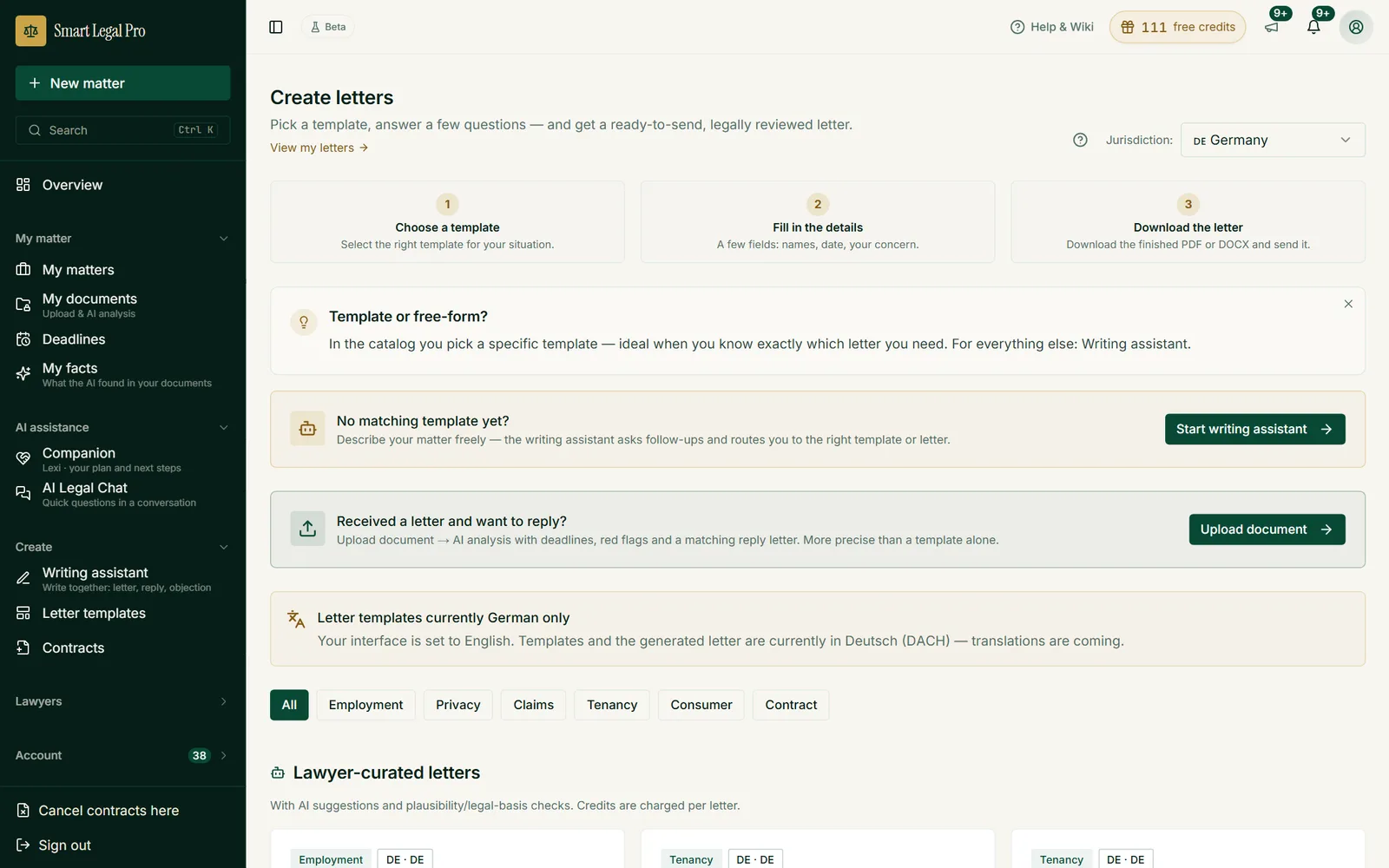Open Letter templates in the sidebar
This screenshot has height=868, width=1389.
pyautogui.click(x=122, y=614)
